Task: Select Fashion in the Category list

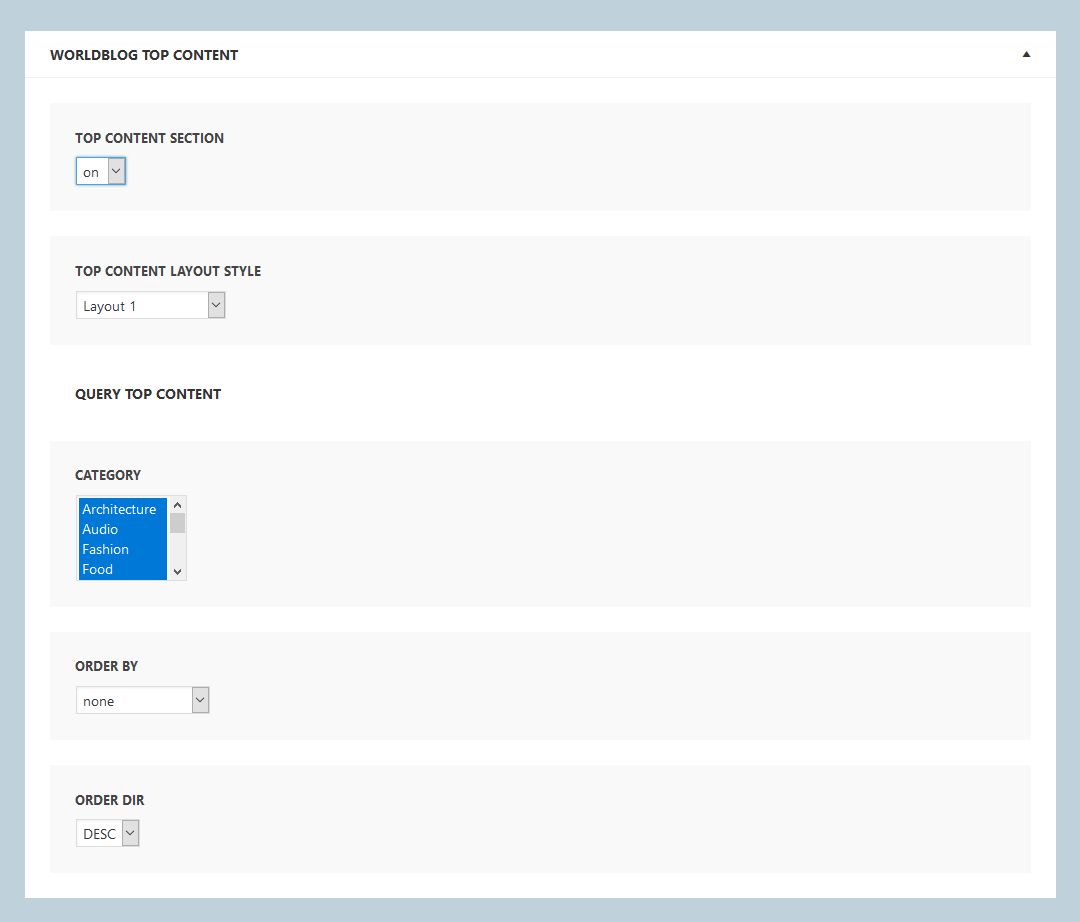Action: coord(123,549)
